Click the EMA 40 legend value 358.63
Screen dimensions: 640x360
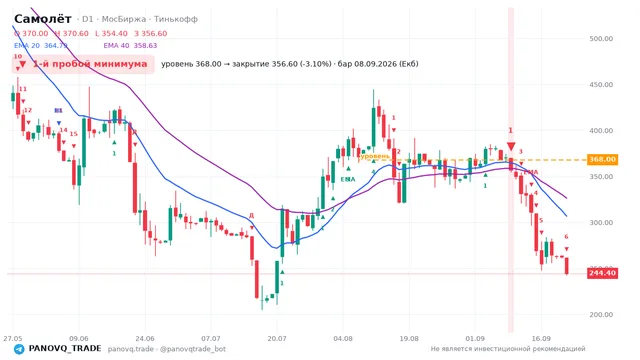point(145,45)
